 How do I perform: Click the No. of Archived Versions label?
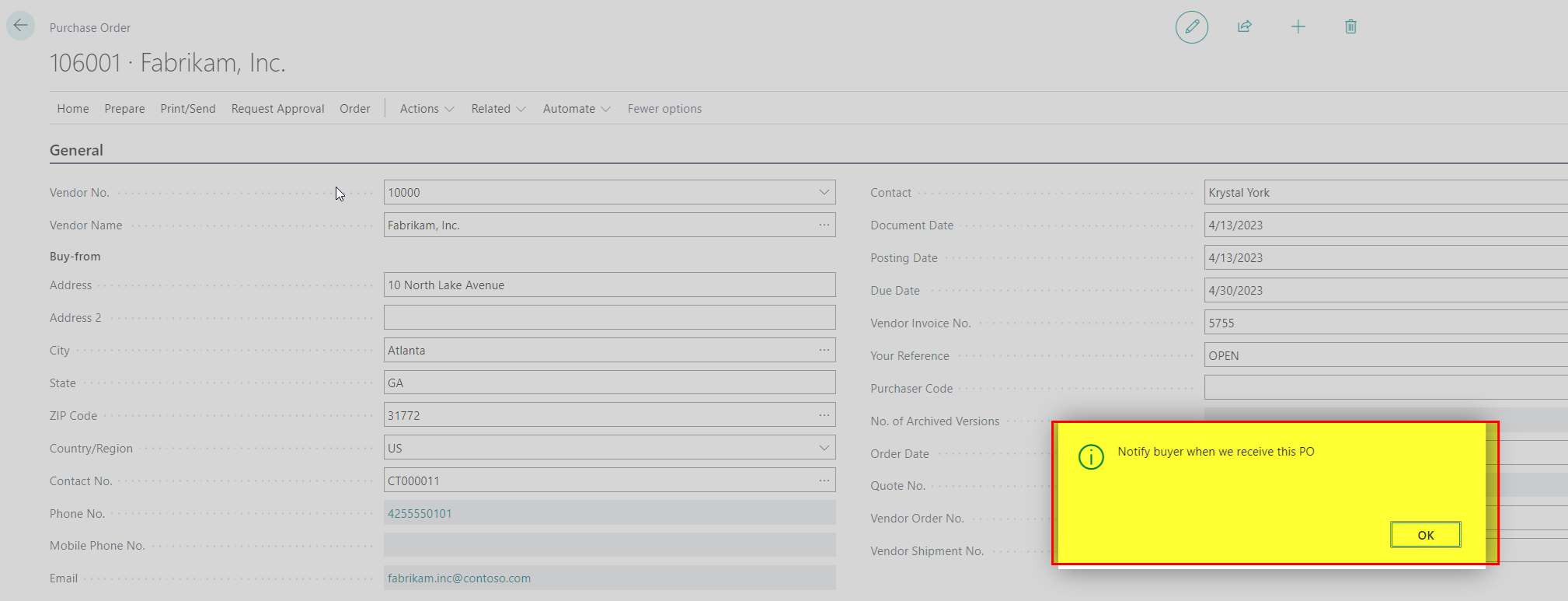tap(935, 421)
